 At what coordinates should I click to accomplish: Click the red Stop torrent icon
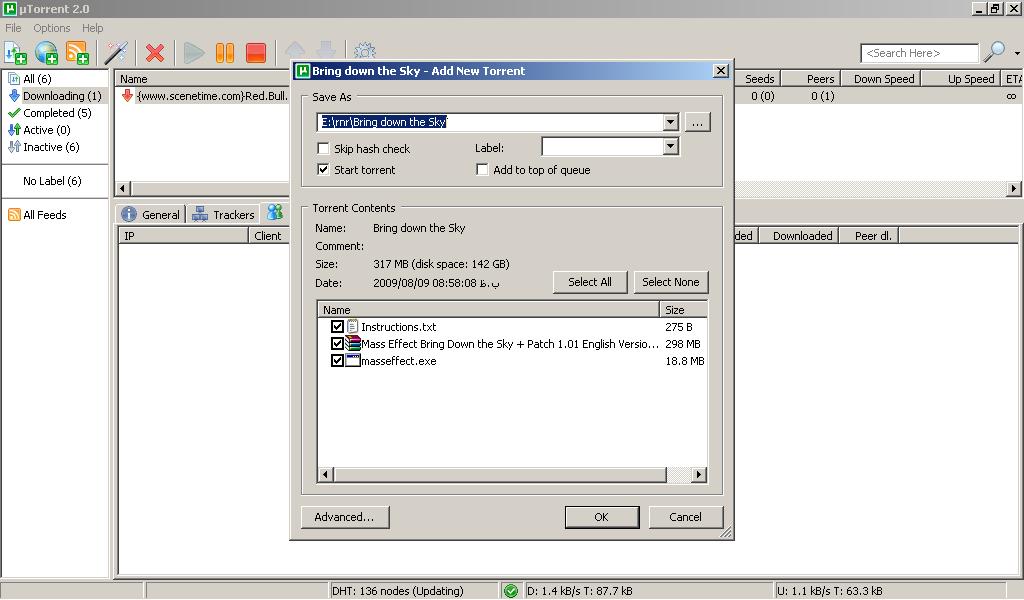pyautogui.click(x=256, y=53)
